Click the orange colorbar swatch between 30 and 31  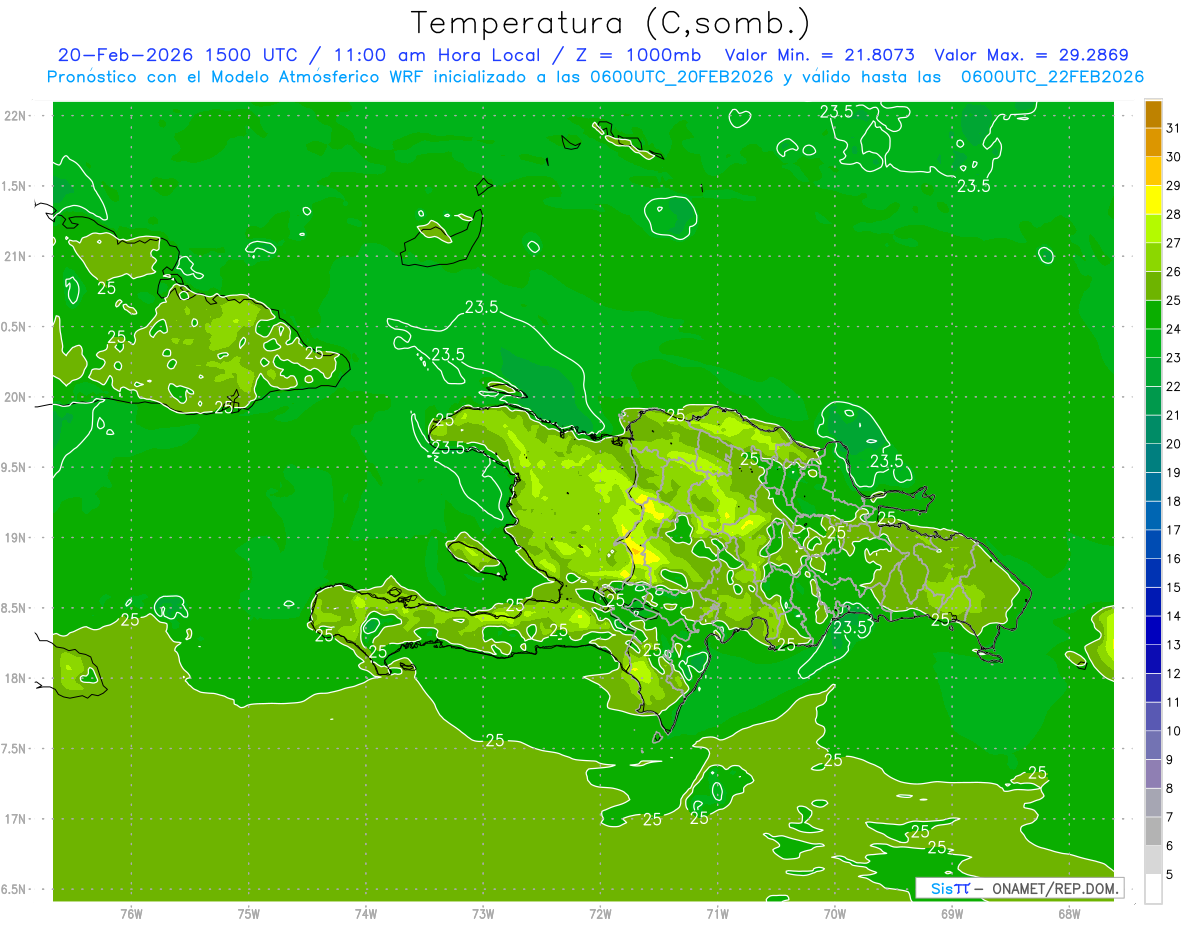(x=1153, y=143)
